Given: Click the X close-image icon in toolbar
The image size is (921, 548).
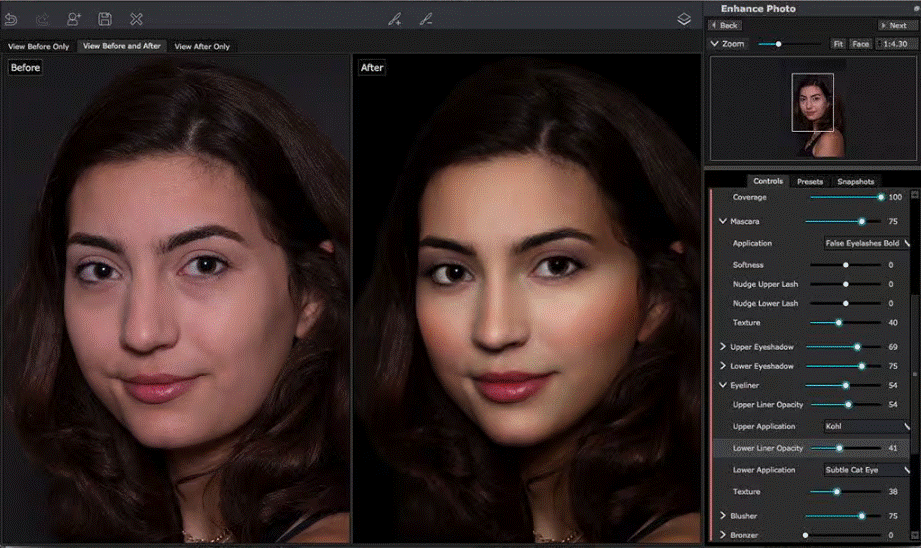Looking at the screenshot, I should 136,19.
